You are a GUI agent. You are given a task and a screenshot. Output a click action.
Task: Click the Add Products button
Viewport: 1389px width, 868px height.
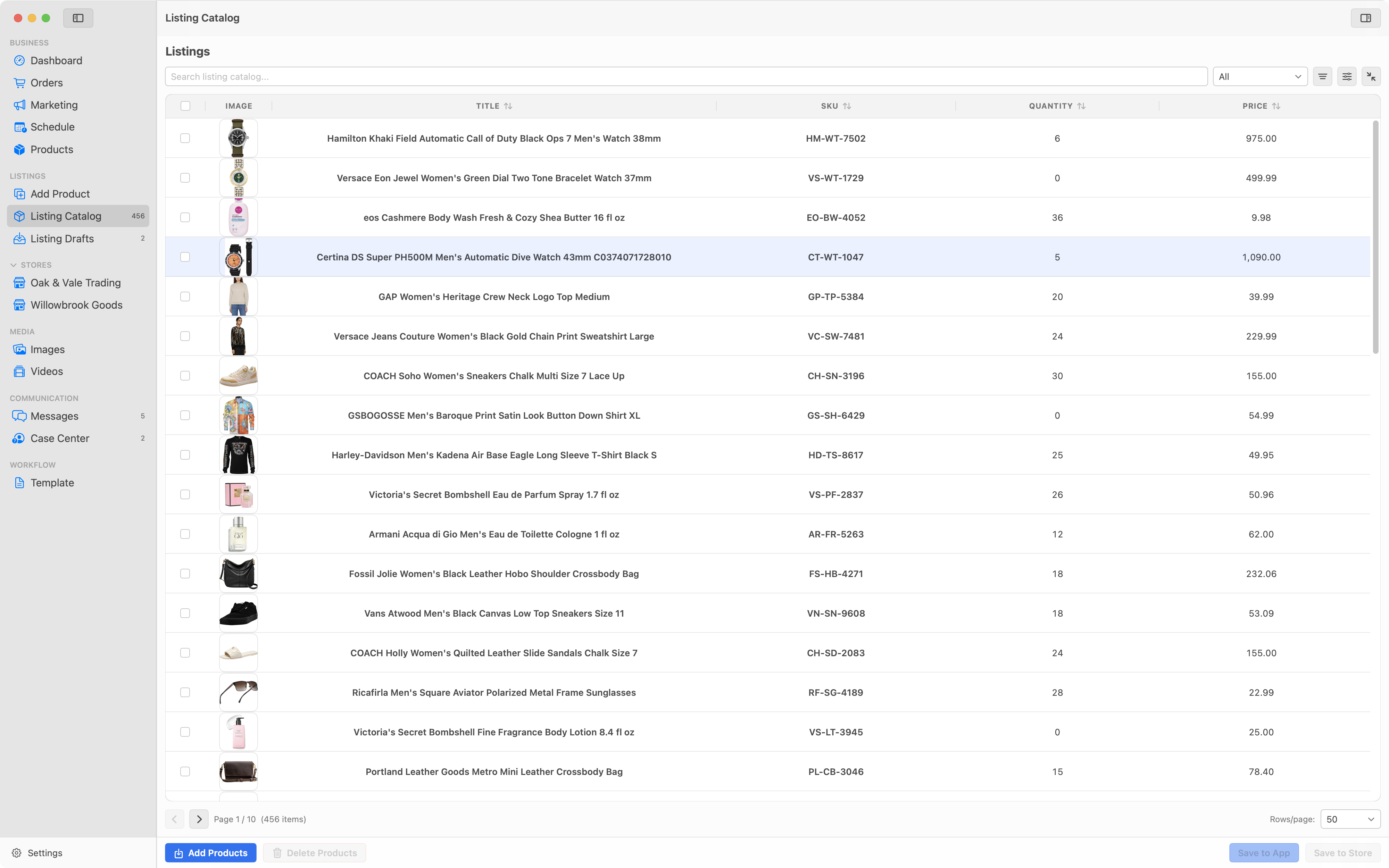[211, 852]
